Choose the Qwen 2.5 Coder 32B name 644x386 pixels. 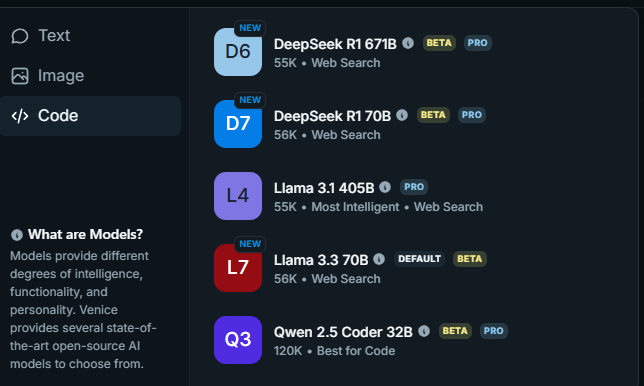[343, 332]
